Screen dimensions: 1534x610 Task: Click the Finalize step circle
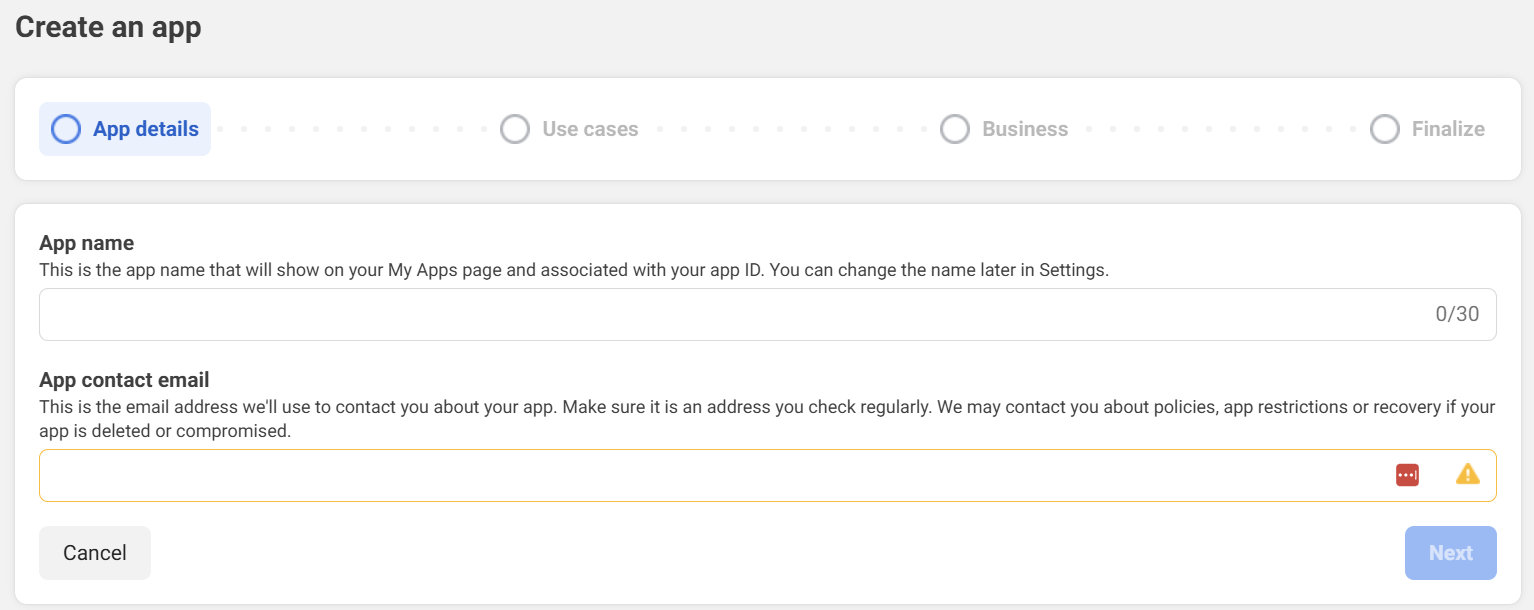pos(1385,129)
